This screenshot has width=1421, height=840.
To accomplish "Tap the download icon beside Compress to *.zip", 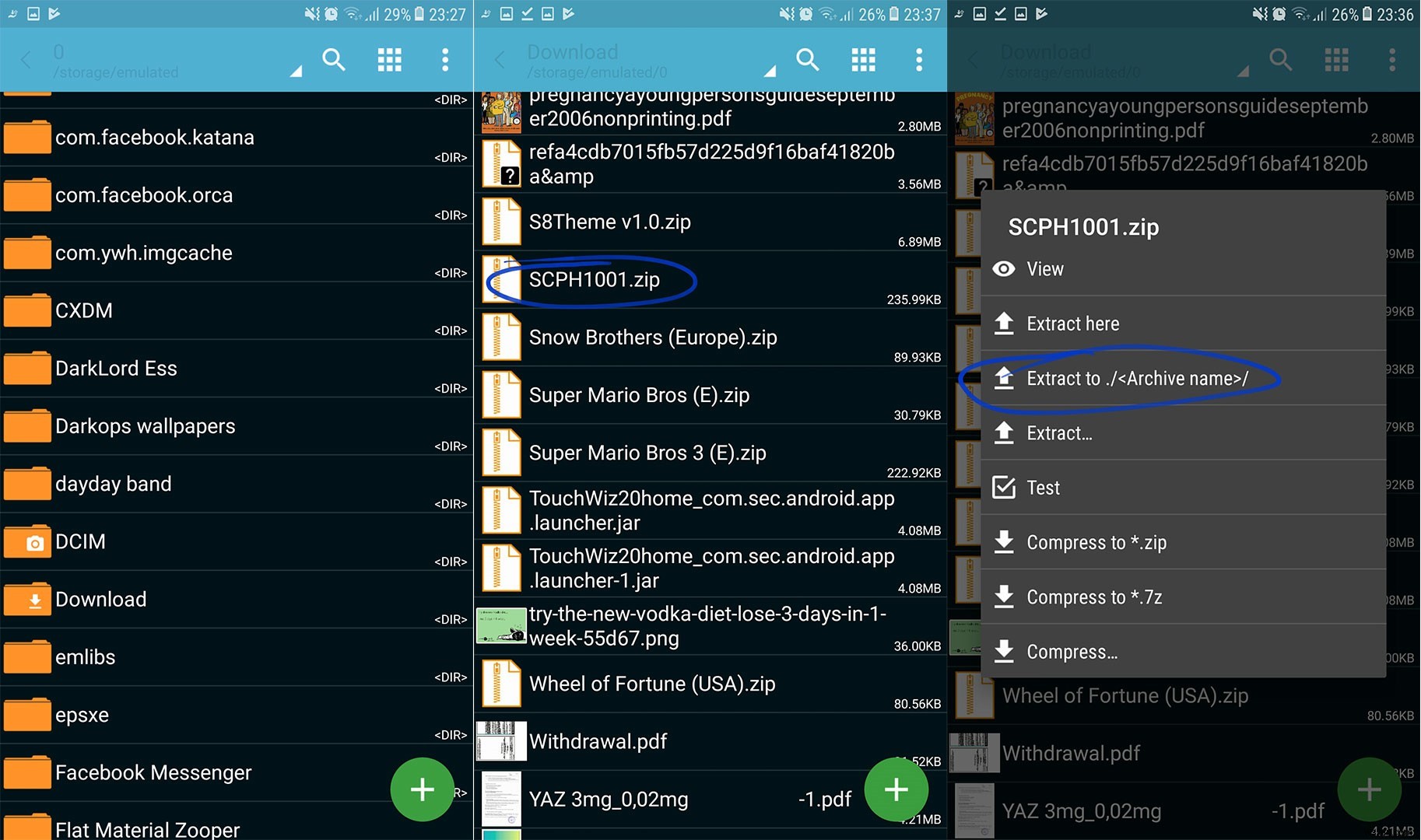I will coord(1005,542).
